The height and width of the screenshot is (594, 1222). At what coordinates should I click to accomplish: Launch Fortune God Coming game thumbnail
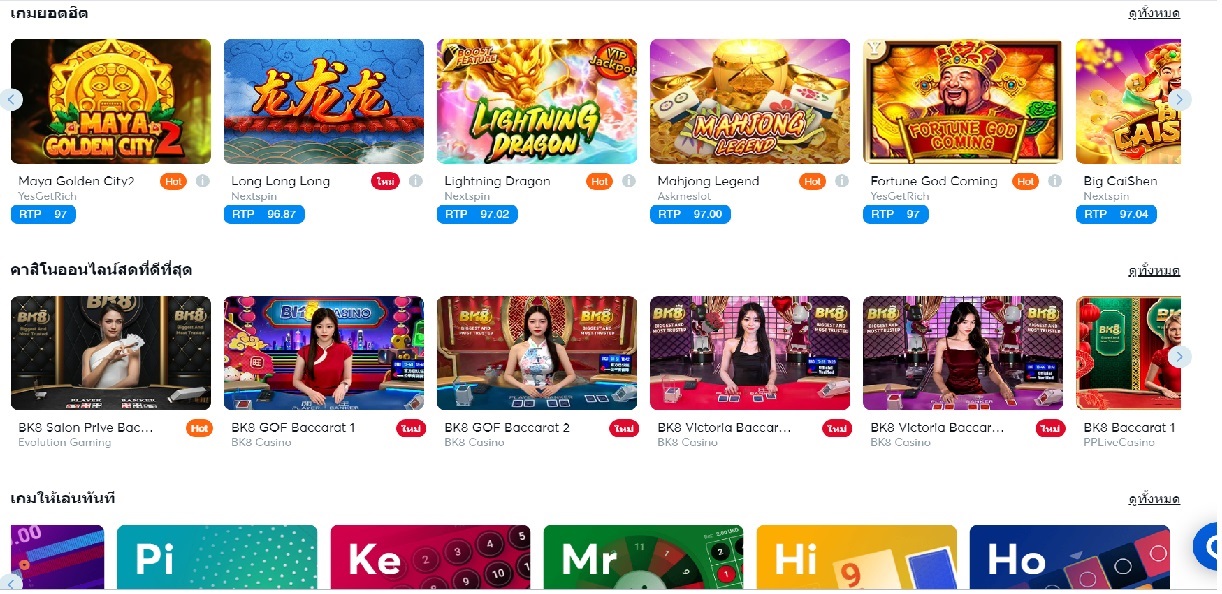pyautogui.click(x=963, y=101)
